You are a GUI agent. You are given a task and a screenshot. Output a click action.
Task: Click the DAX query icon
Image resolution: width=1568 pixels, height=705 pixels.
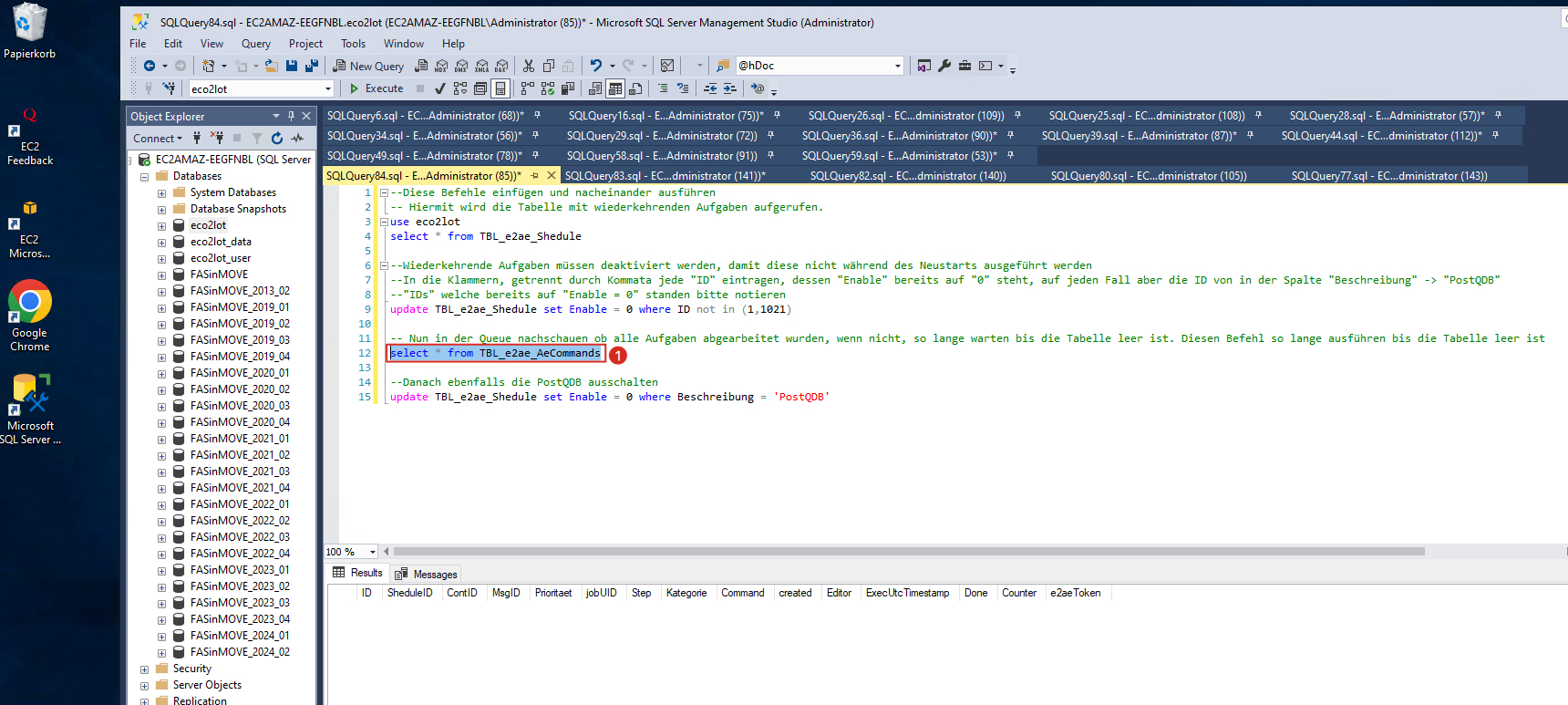click(x=501, y=66)
